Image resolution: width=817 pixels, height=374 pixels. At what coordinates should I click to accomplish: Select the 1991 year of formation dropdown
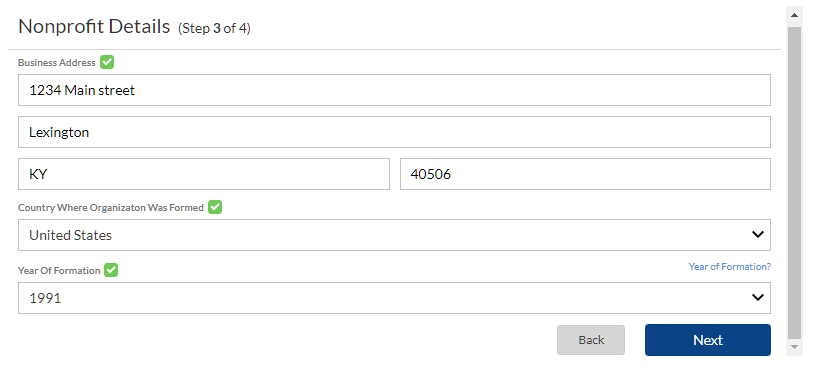(x=394, y=298)
